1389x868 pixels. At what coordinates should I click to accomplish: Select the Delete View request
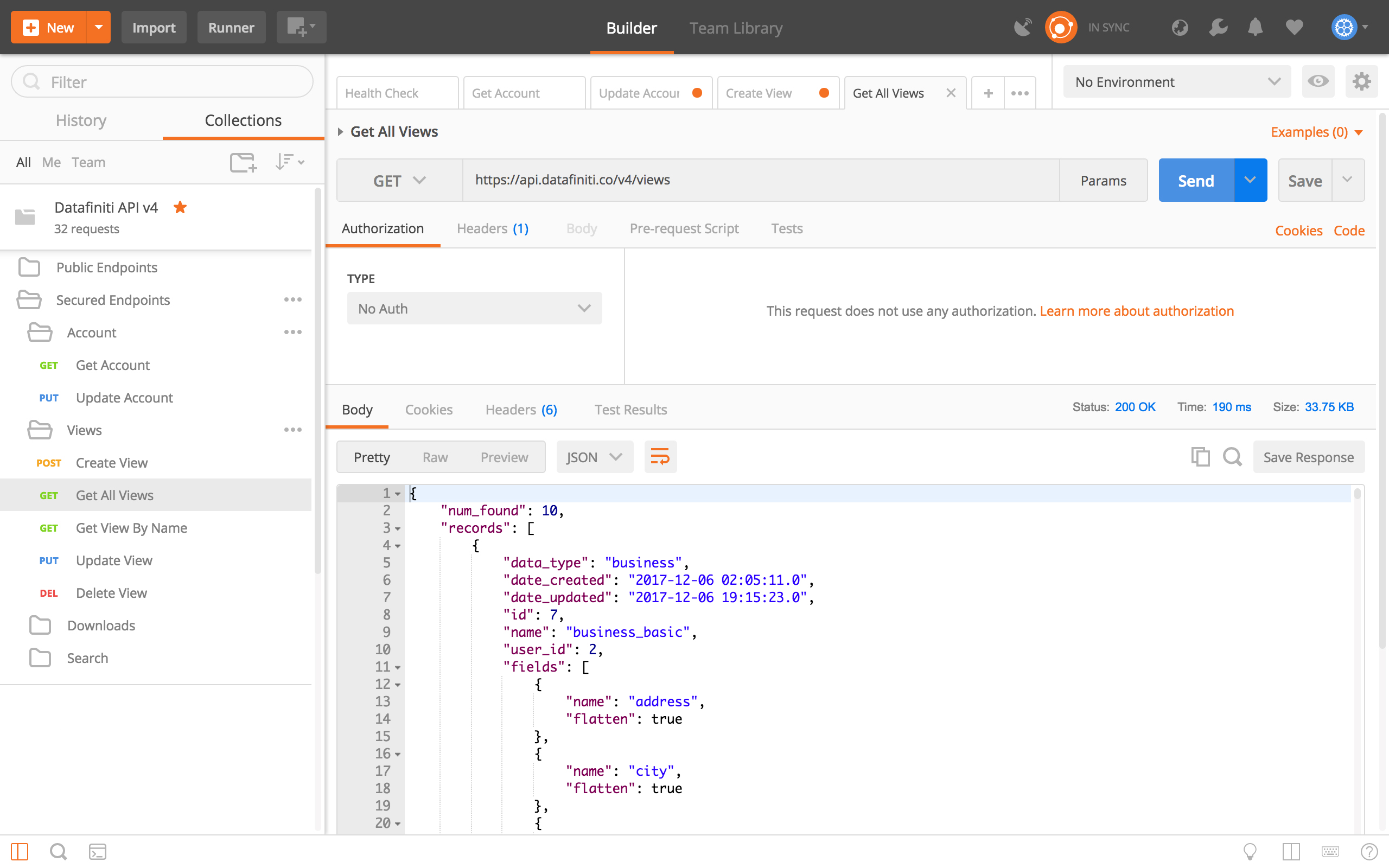tap(156, 593)
